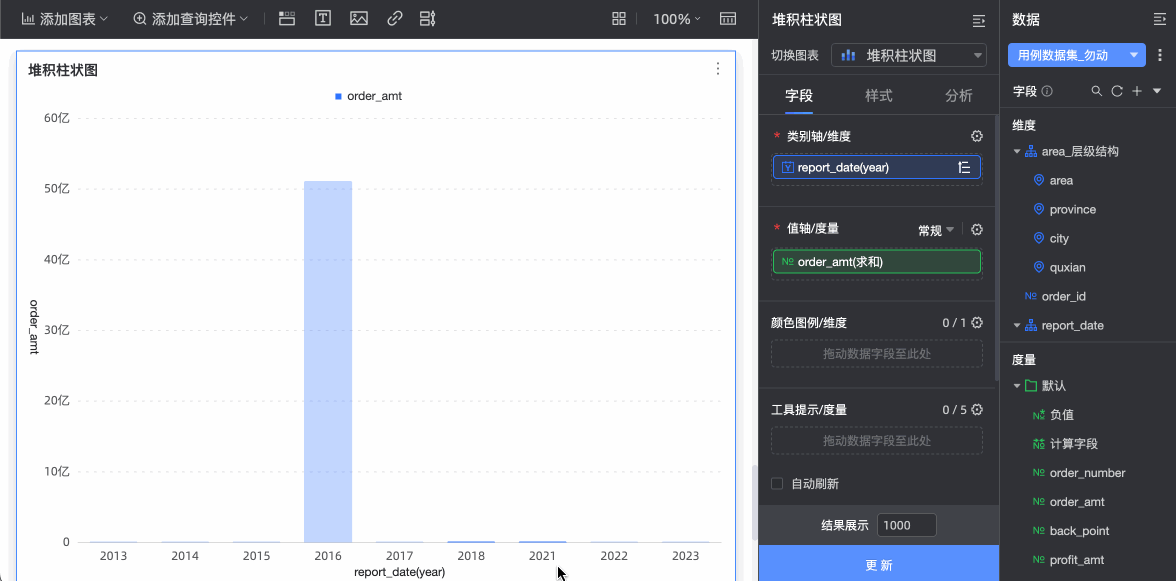
Task: Toggle the order_amt legend item
Action: point(368,96)
